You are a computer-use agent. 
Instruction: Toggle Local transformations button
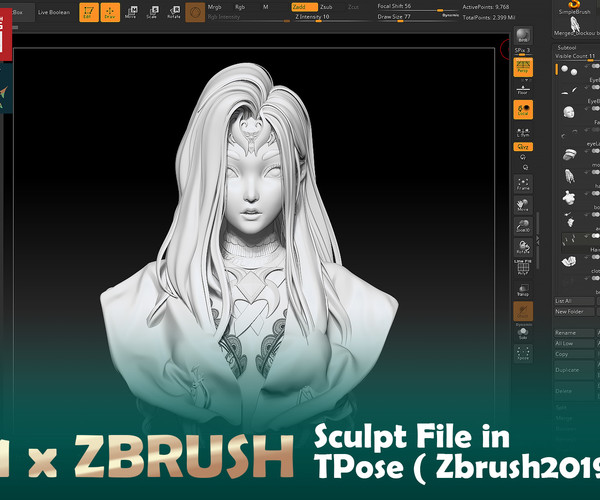click(x=523, y=110)
